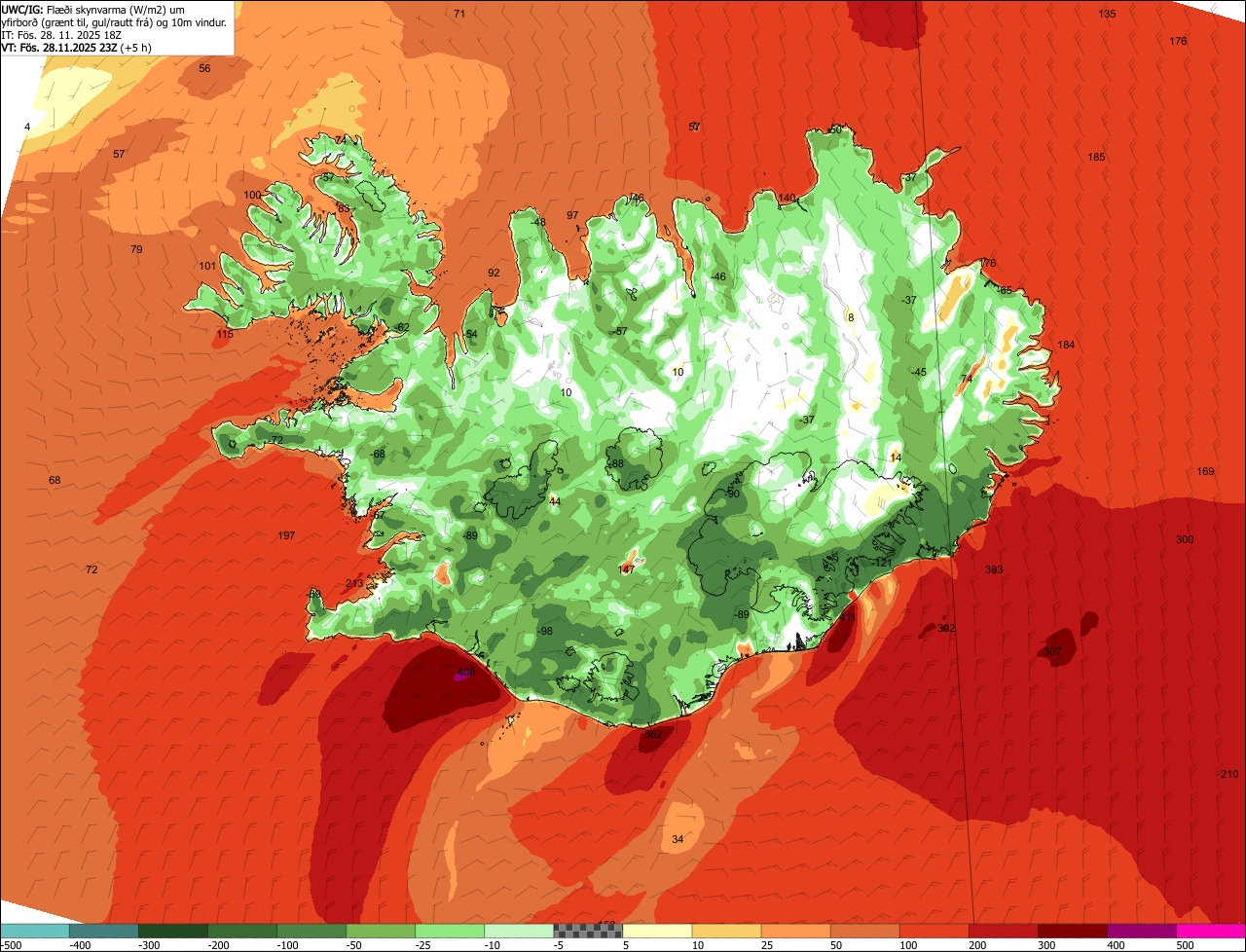Click the map value '197'
The image size is (1246, 952).
pyautogui.click(x=286, y=535)
